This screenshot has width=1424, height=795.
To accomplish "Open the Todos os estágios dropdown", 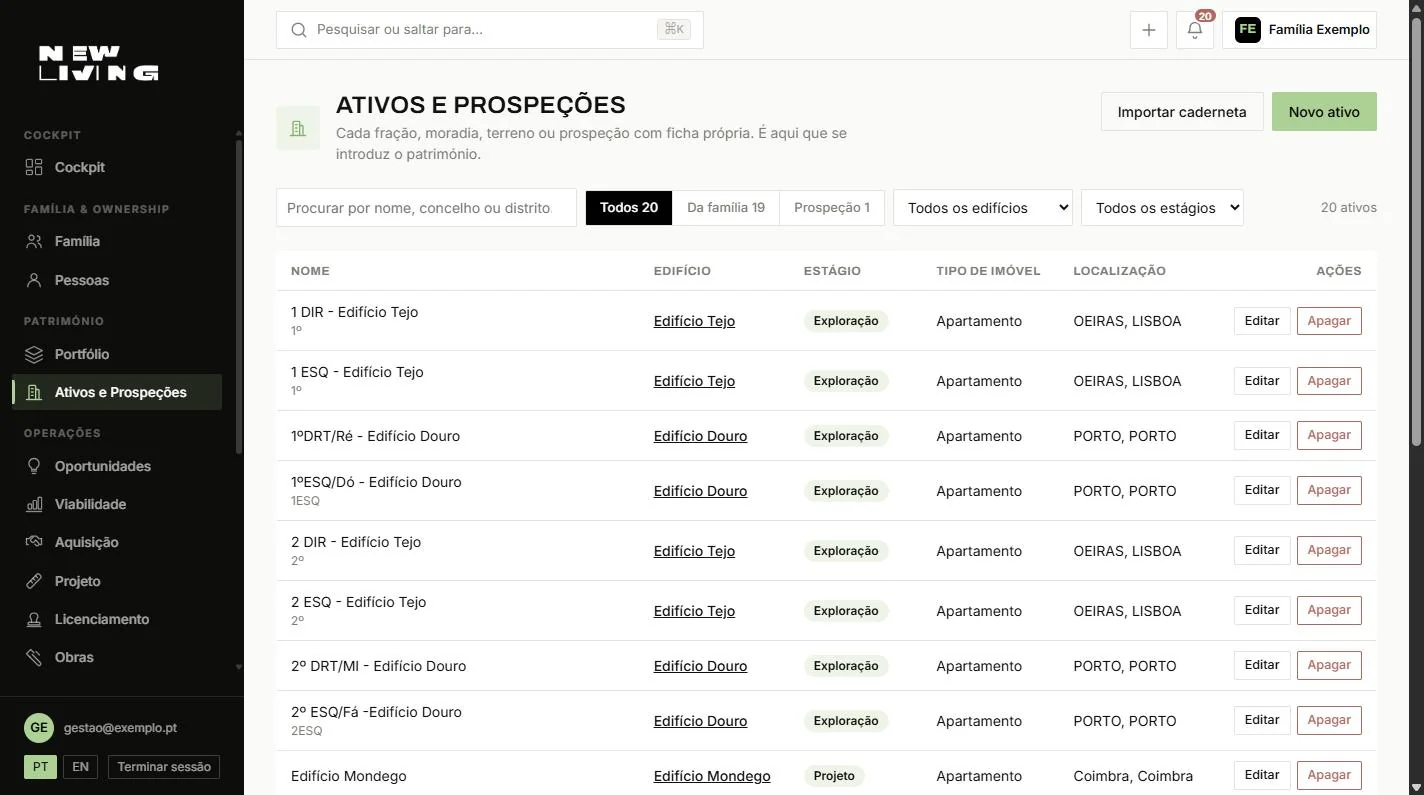I will click(1162, 208).
